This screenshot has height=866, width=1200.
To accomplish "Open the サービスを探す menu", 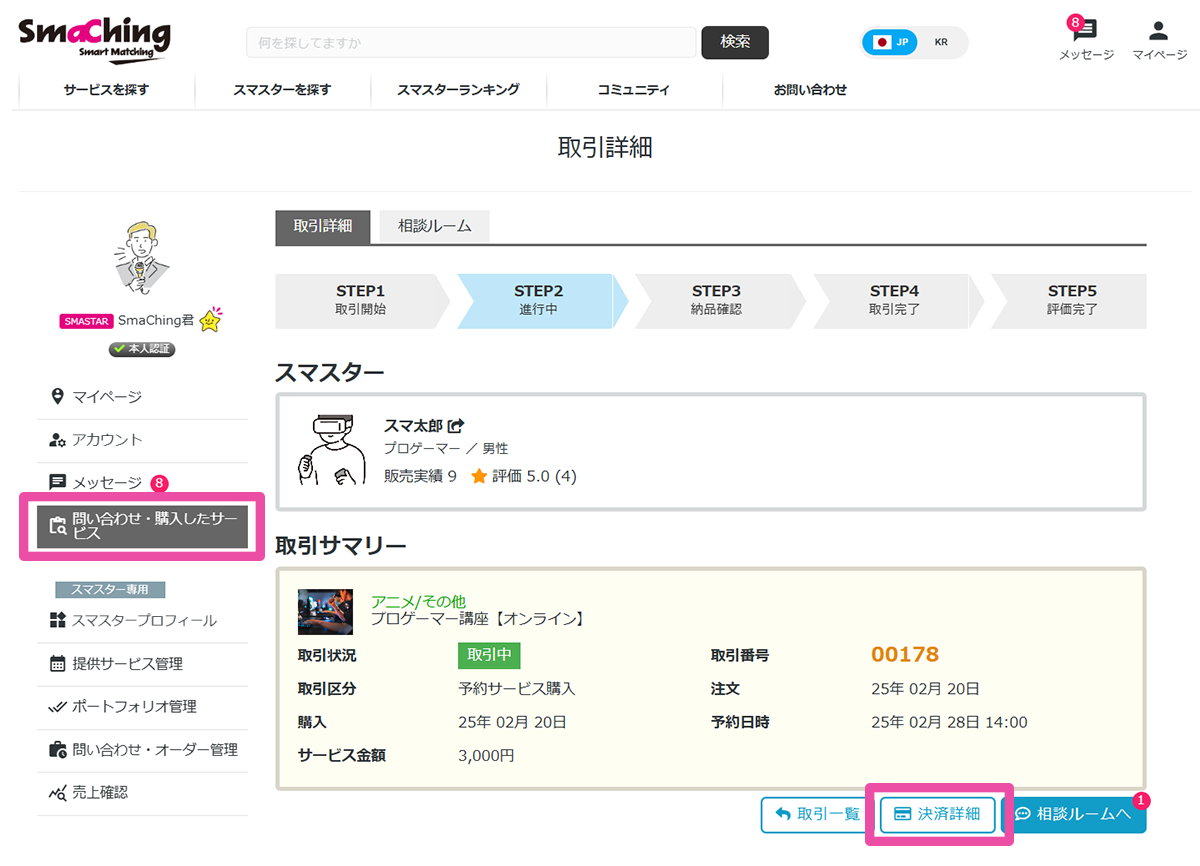I will pyautogui.click(x=106, y=90).
